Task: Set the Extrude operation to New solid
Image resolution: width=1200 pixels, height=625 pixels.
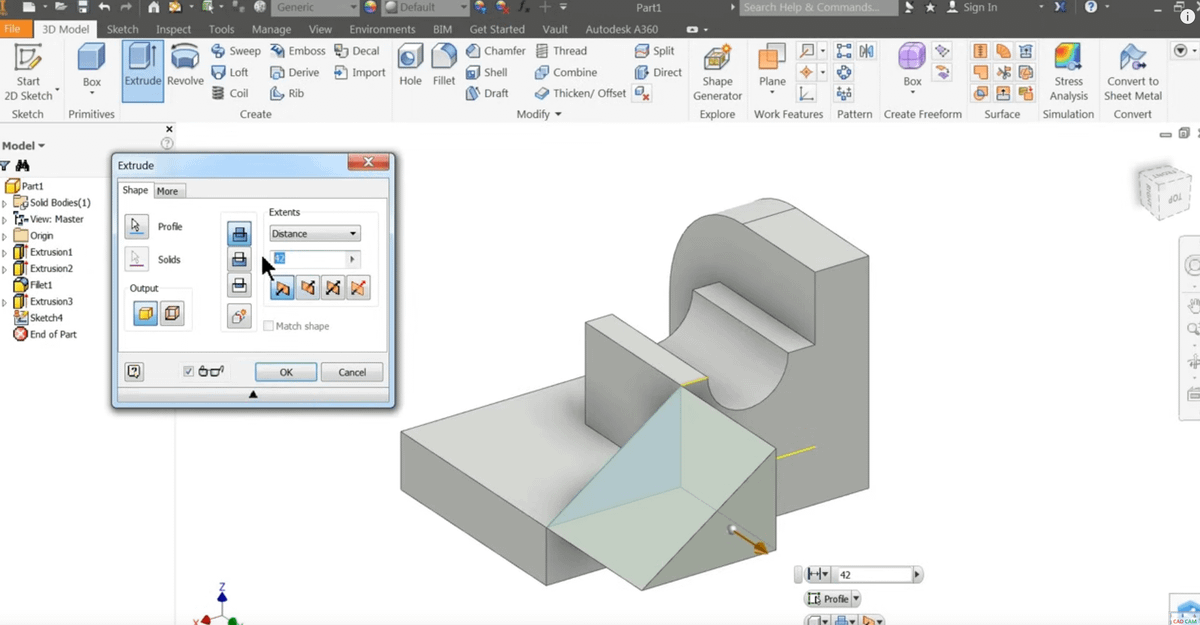Action: pos(239,316)
